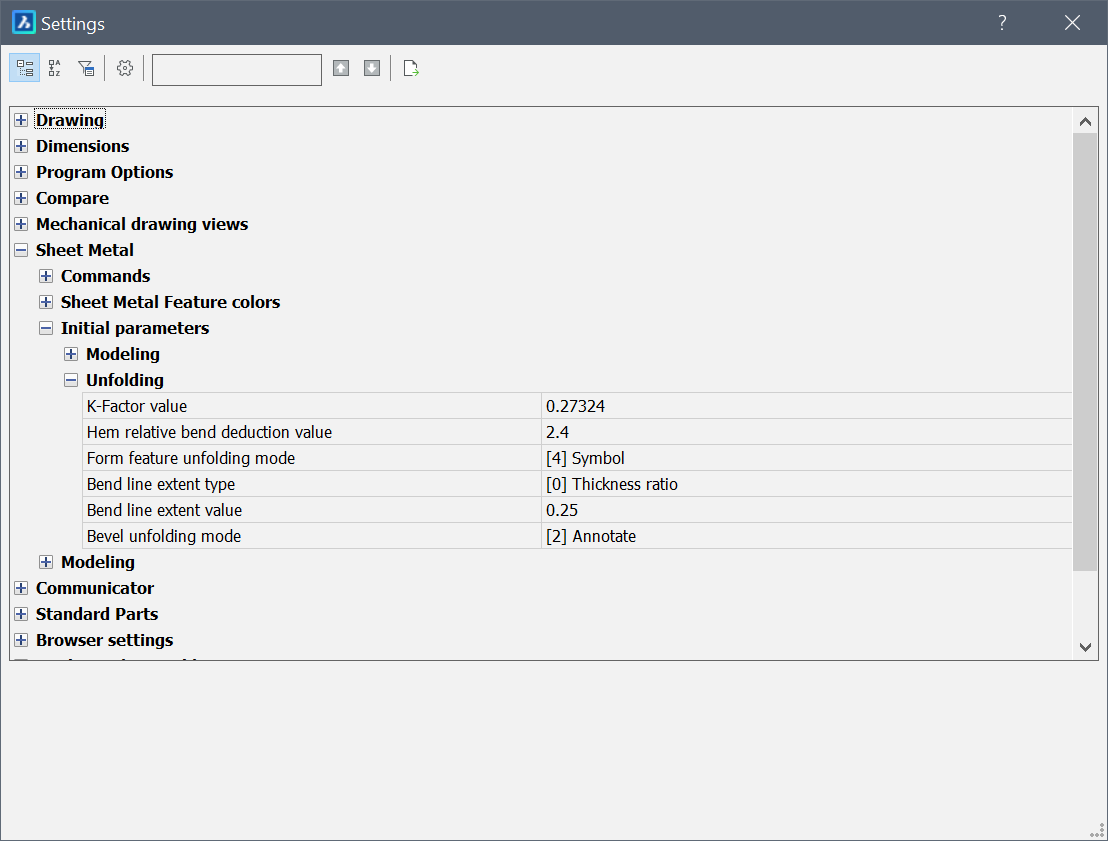Image resolution: width=1108 pixels, height=841 pixels.
Task: Switch to the categorized tree view icon
Action: click(25, 68)
